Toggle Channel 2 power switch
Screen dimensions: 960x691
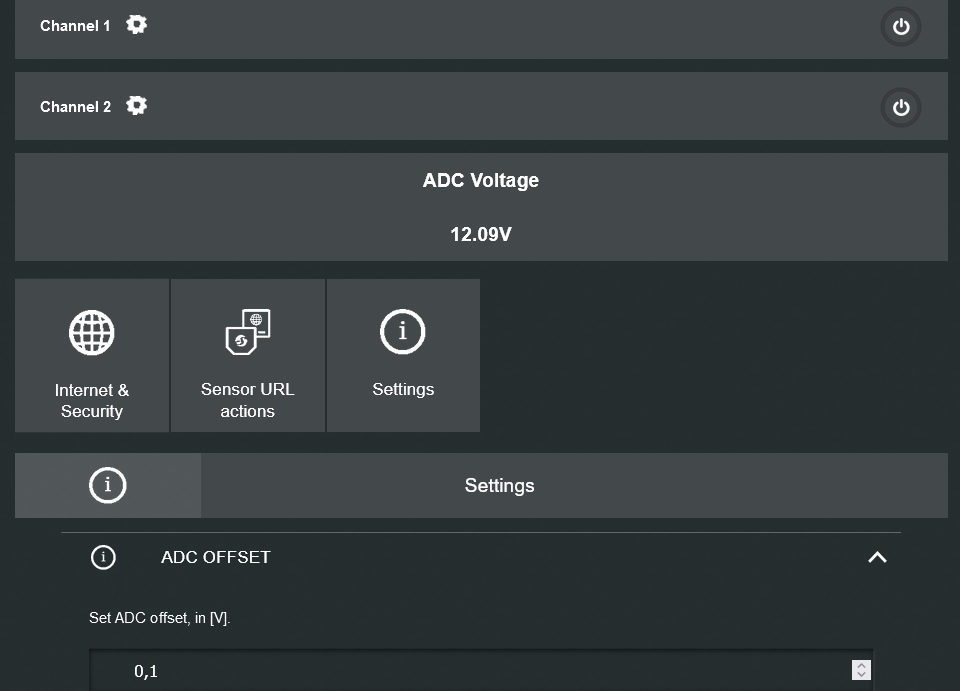click(901, 107)
